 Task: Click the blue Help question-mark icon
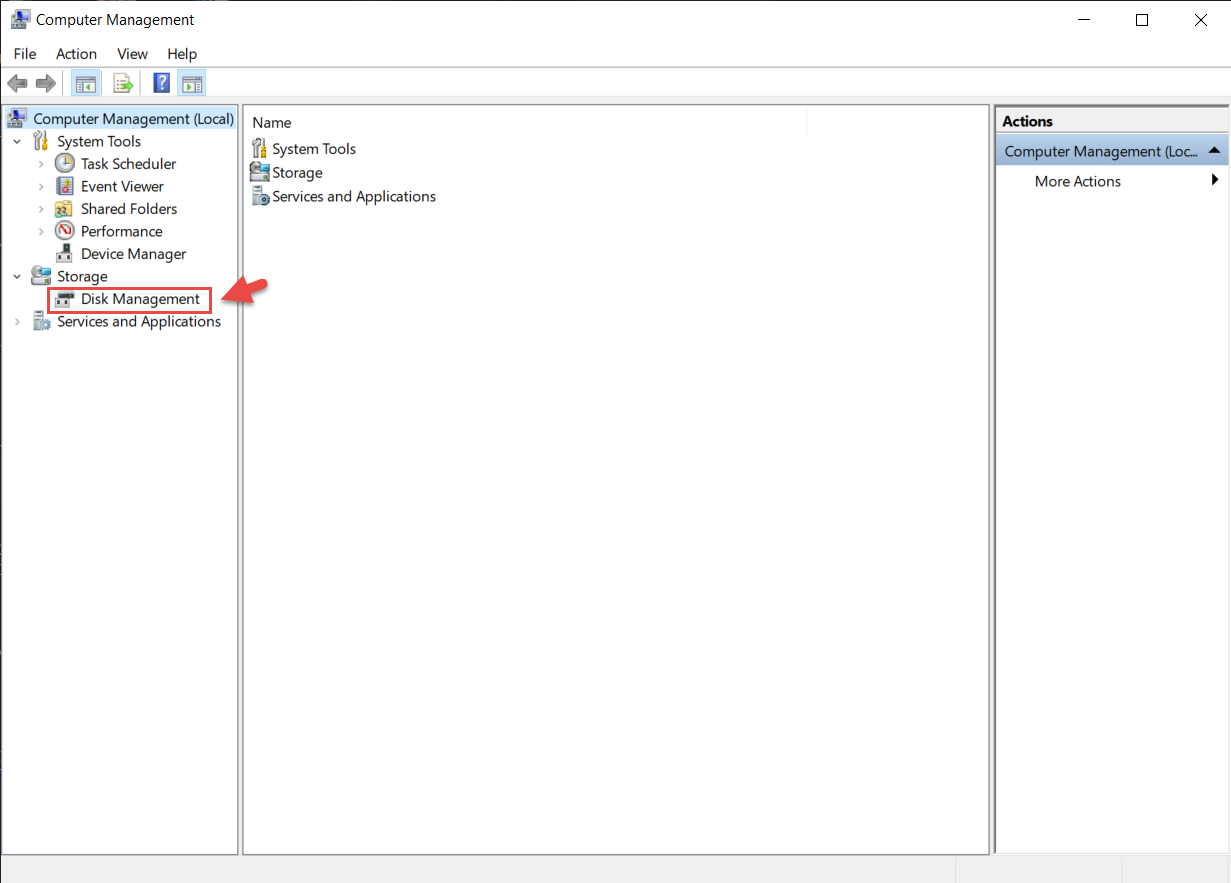click(x=161, y=83)
